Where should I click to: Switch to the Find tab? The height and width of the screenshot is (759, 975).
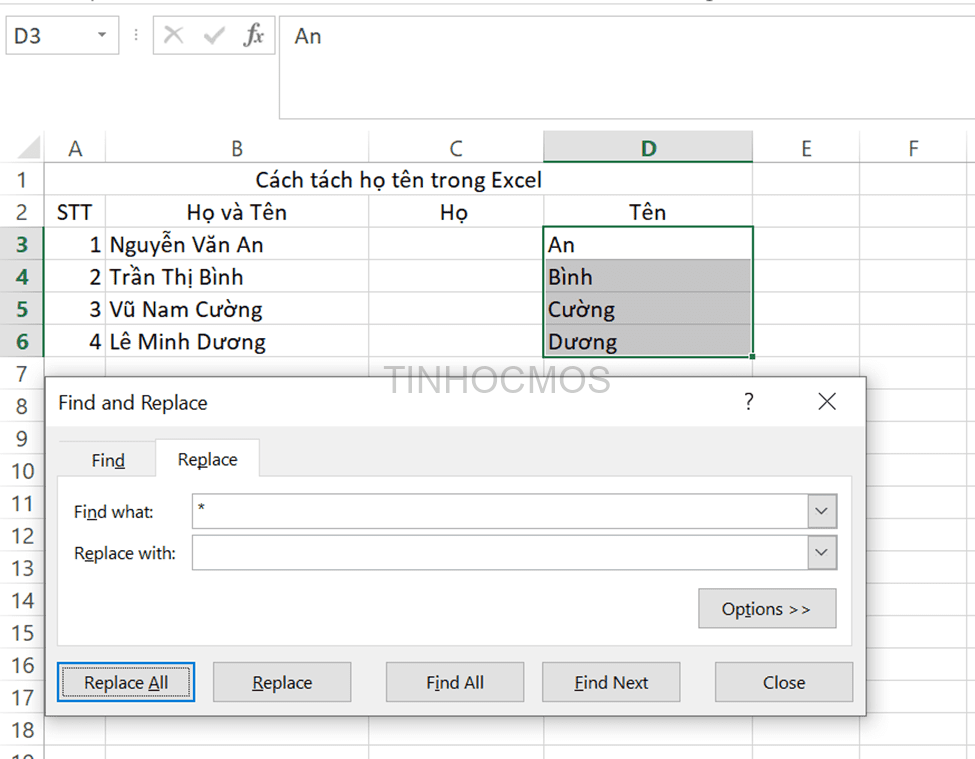coord(108,460)
